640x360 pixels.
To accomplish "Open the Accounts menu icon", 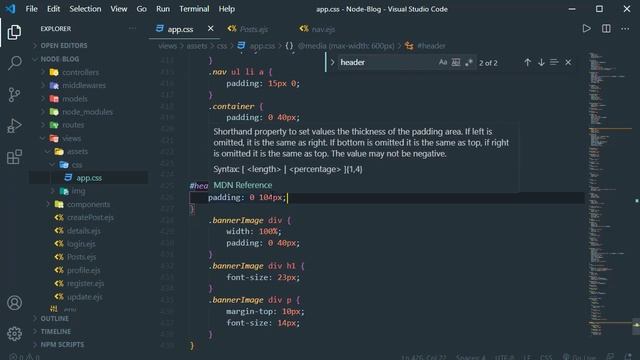I will [x=14, y=303].
